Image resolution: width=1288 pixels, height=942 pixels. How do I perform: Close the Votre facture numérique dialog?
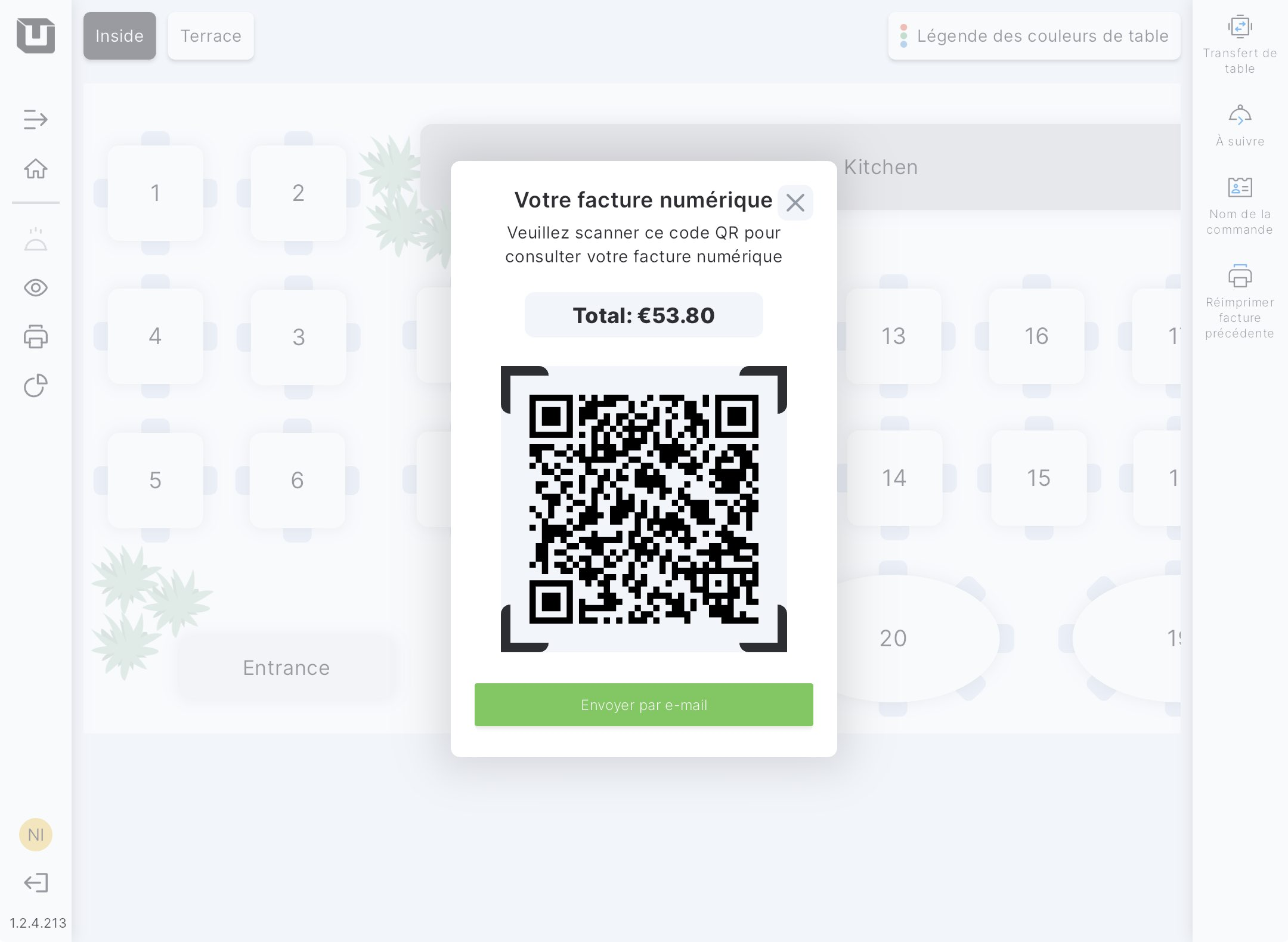[795, 203]
